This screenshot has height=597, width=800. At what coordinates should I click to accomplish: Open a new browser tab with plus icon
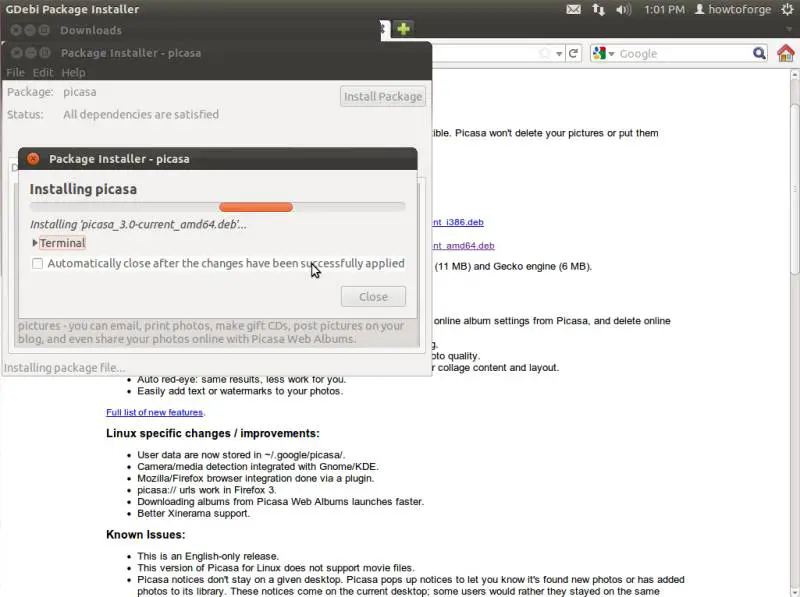(403, 29)
